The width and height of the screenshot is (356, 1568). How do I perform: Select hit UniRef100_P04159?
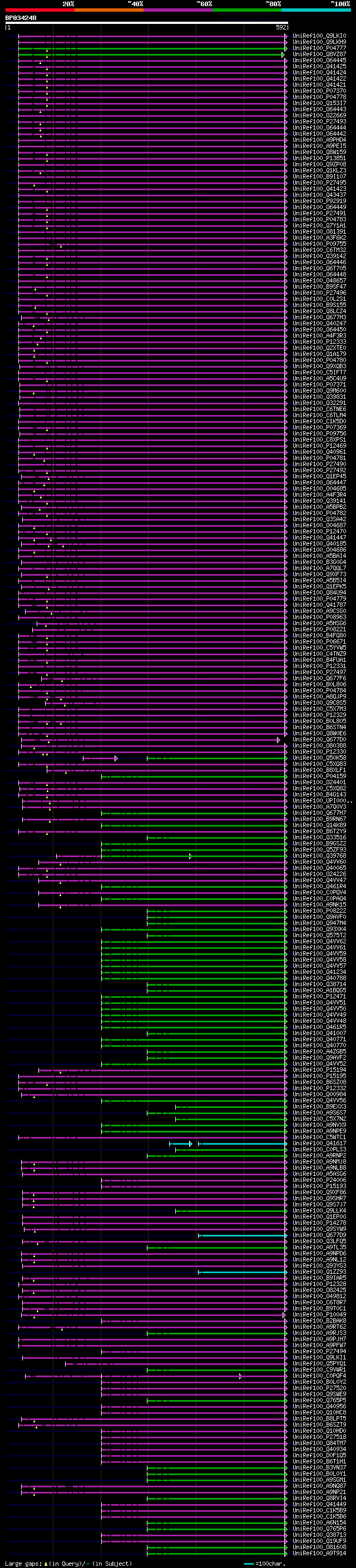tap(319, 776)
